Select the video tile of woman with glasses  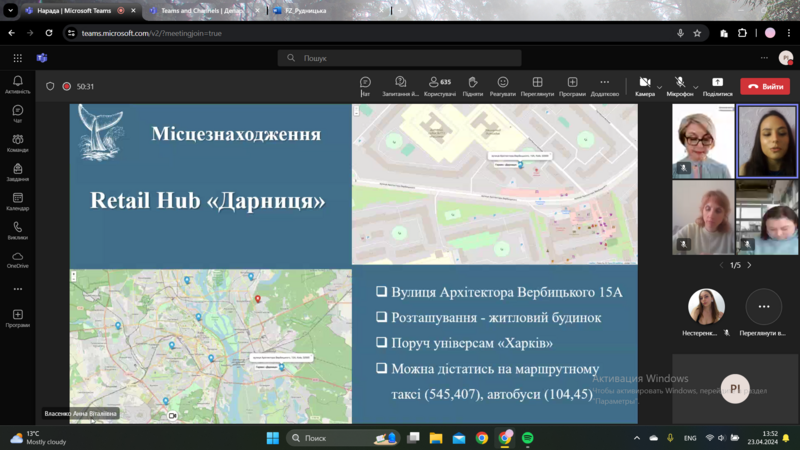703,141
